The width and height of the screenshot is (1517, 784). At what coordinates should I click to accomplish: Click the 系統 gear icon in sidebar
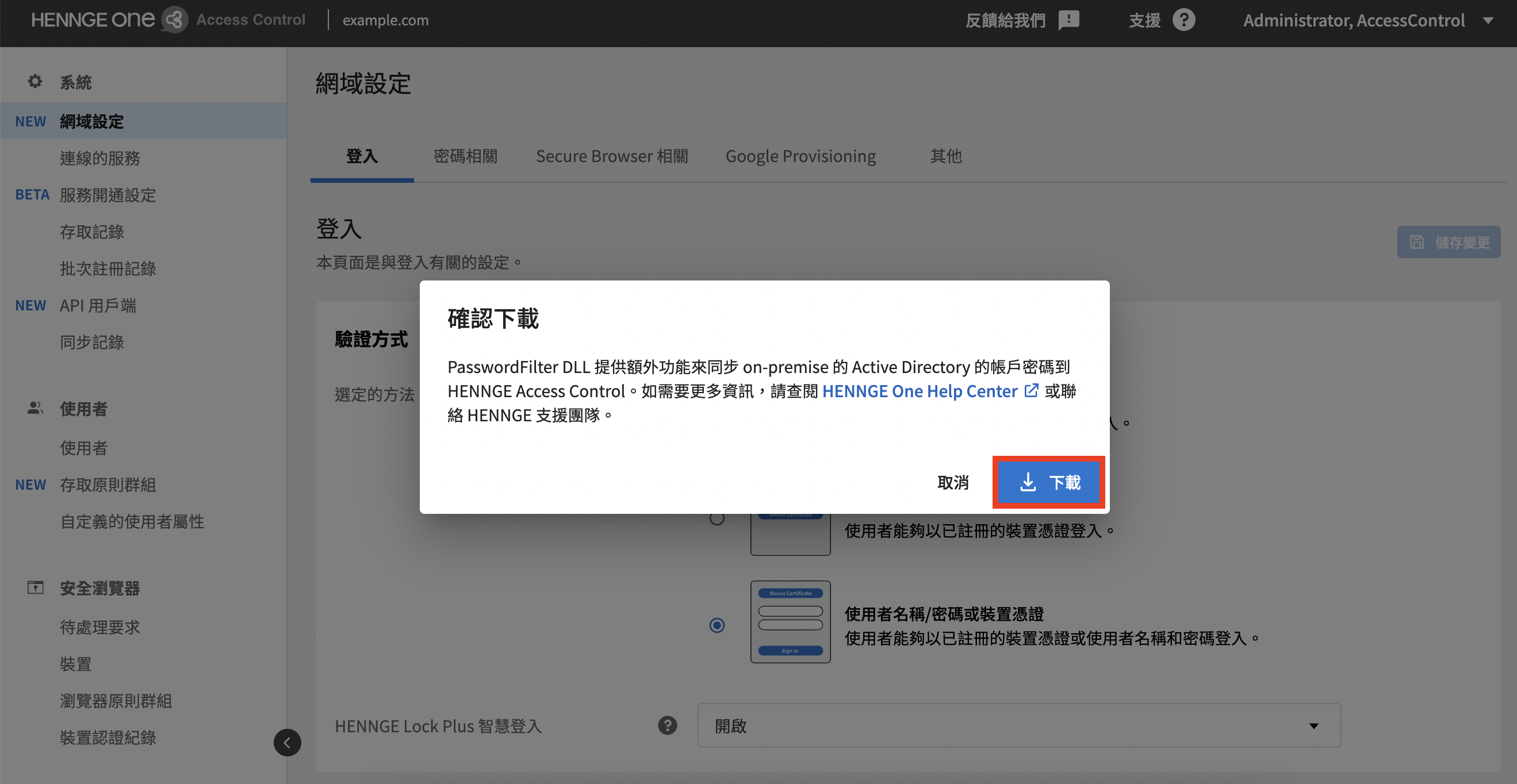[35, 81]
